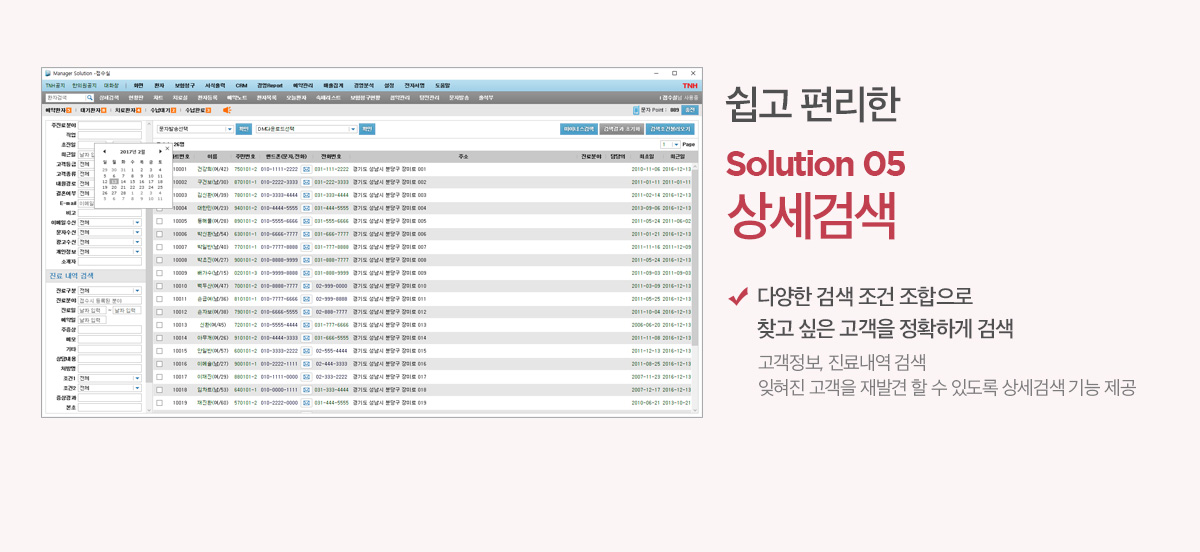Screen dimensions: 1200x552
Task: Click the phone icon beside 문자 Point
Action: (x=636, y=110)
